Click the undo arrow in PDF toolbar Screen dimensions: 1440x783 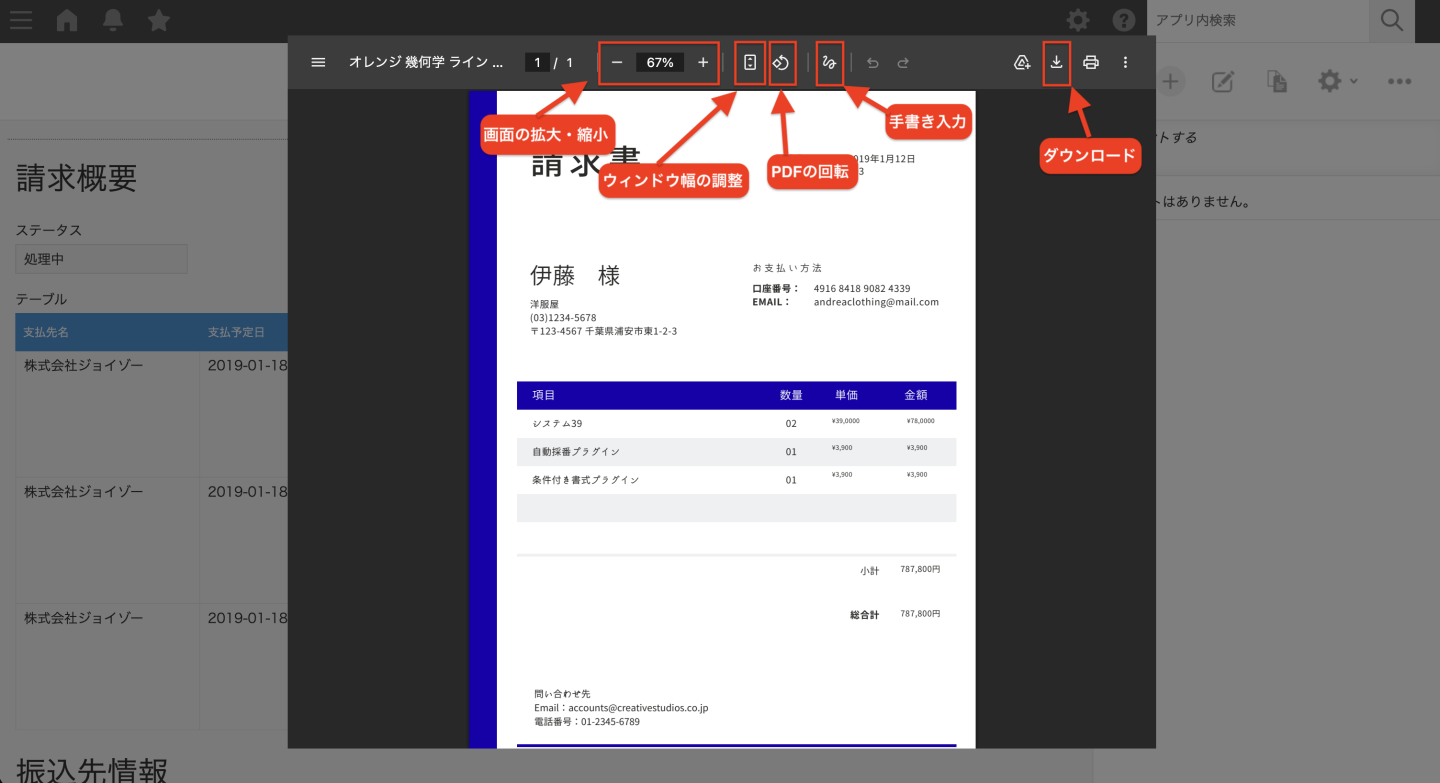[x=872, y=63]
